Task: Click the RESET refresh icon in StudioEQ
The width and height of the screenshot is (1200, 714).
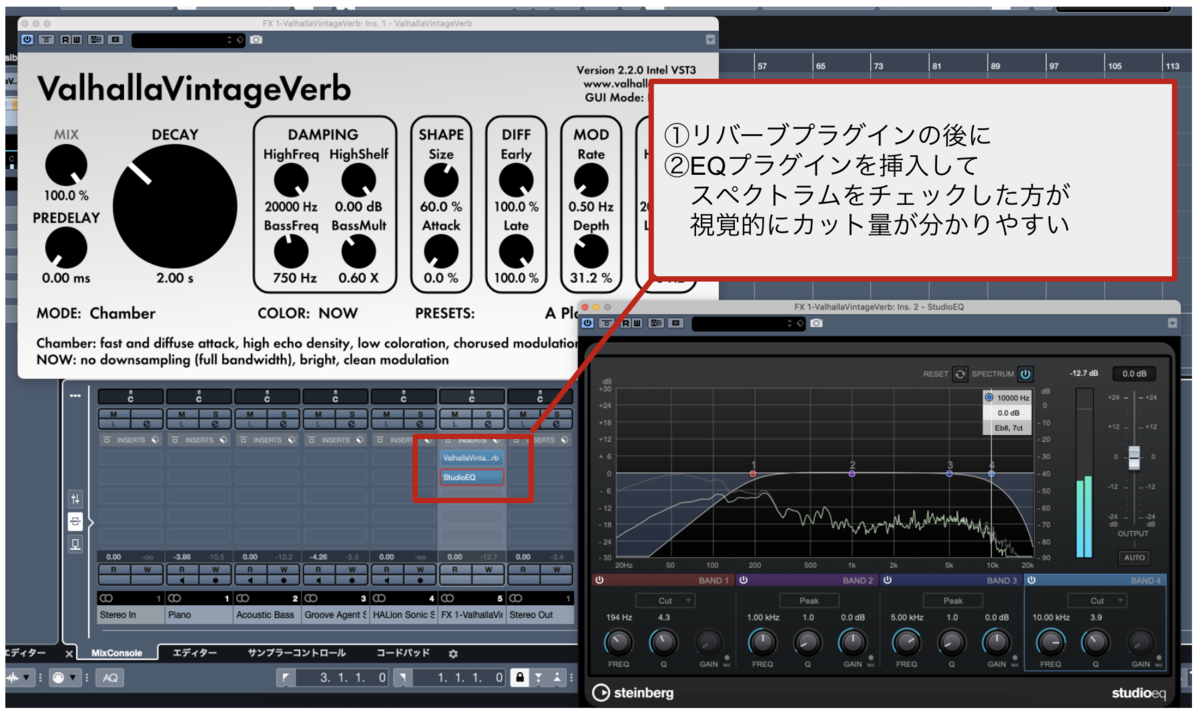Action: pos(959,374)
